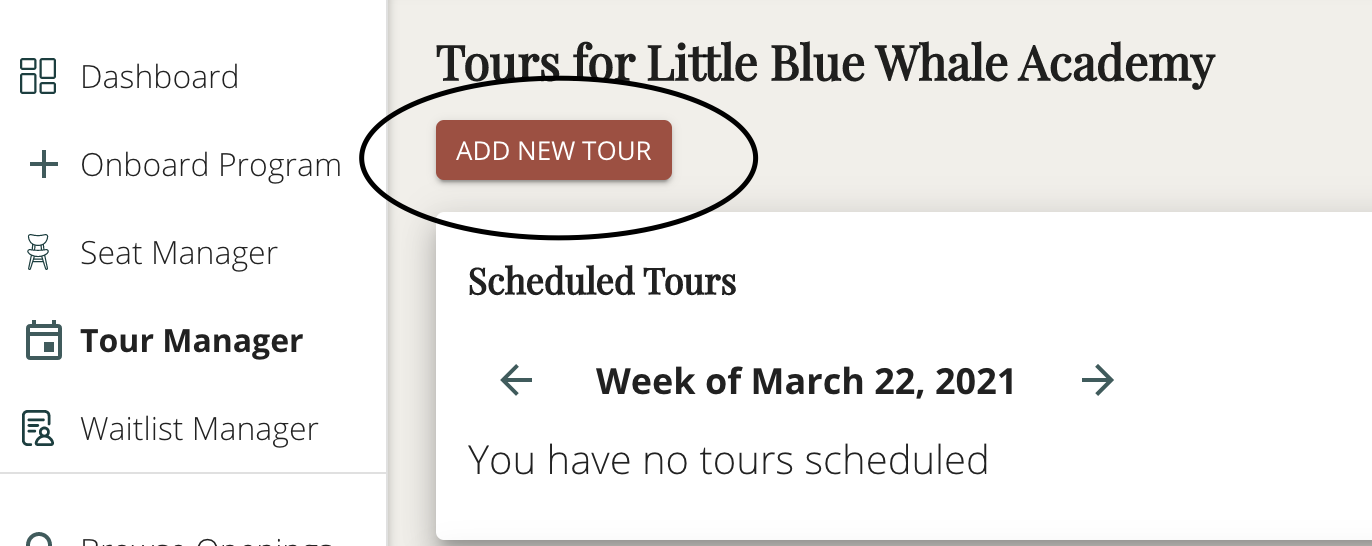
Task: Select the Tour Manager sidebar entry
Action: pyautogui.click(x=192, y=341)
